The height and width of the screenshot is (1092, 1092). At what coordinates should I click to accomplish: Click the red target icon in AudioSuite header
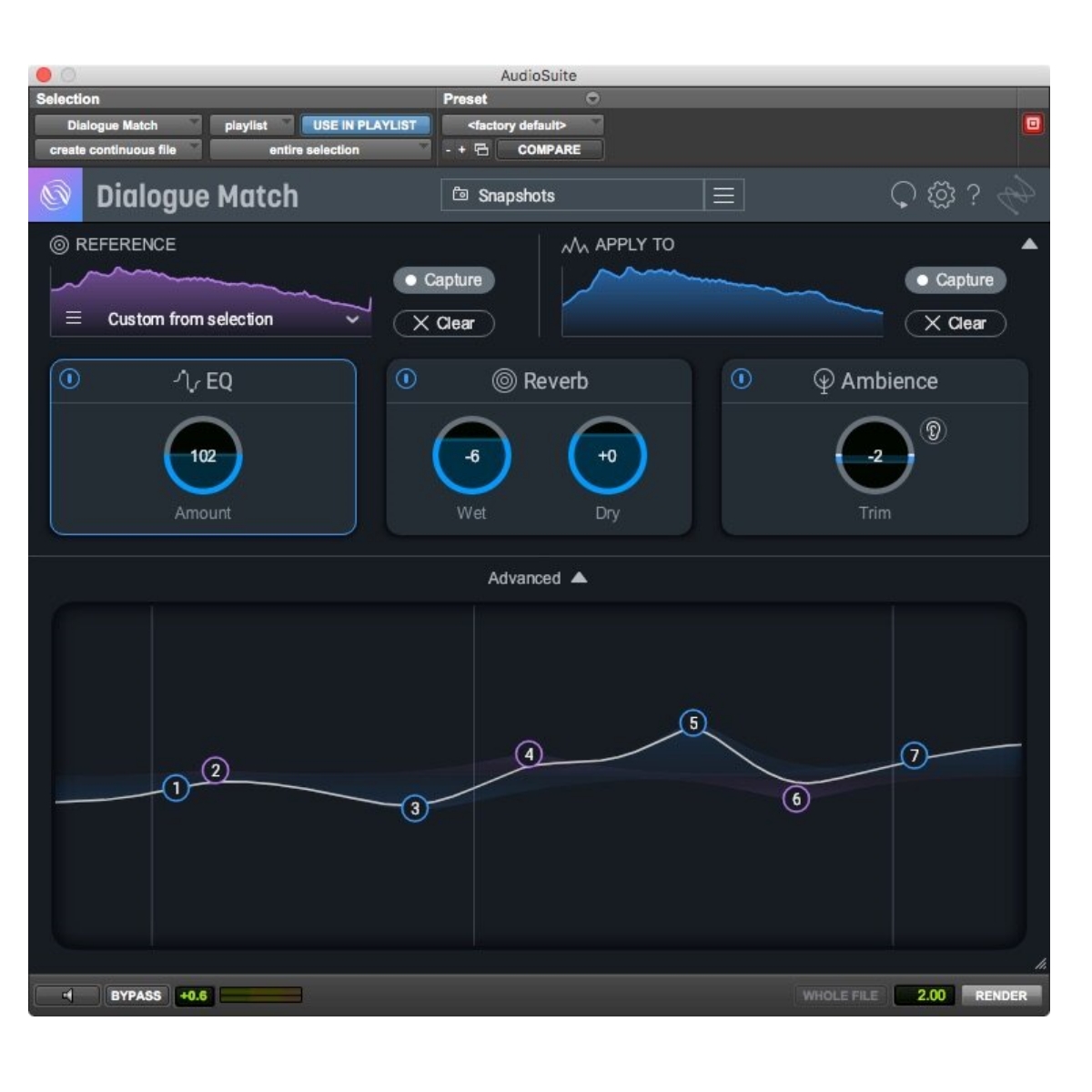1032,124
